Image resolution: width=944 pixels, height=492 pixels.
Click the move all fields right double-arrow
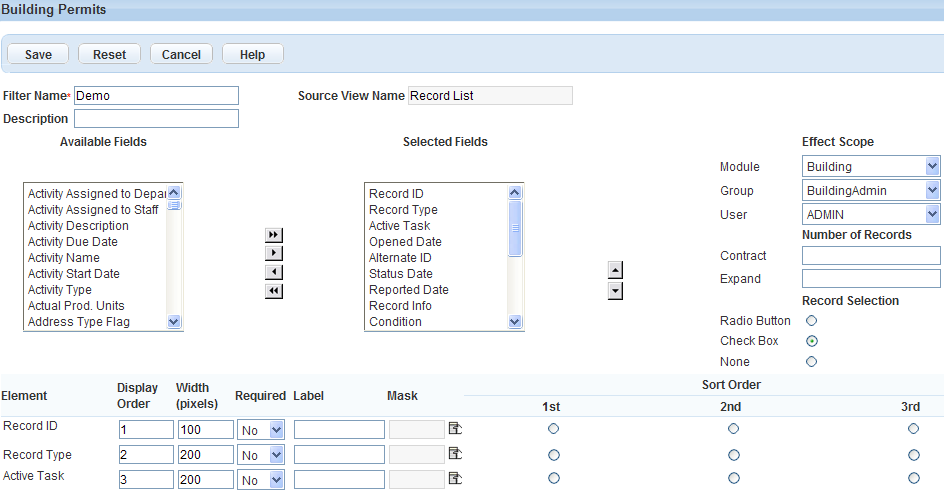274,234
